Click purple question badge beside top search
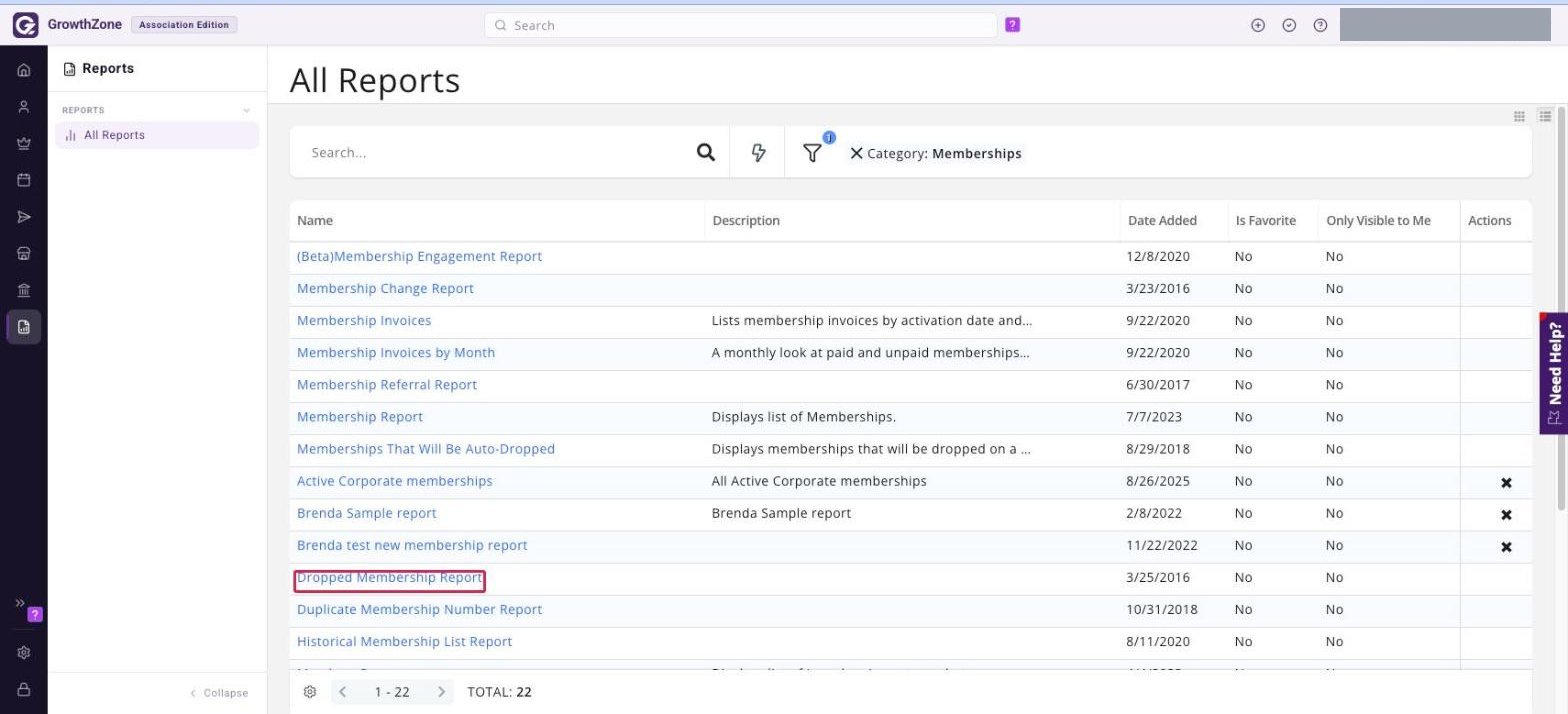 pos(1012,25)
